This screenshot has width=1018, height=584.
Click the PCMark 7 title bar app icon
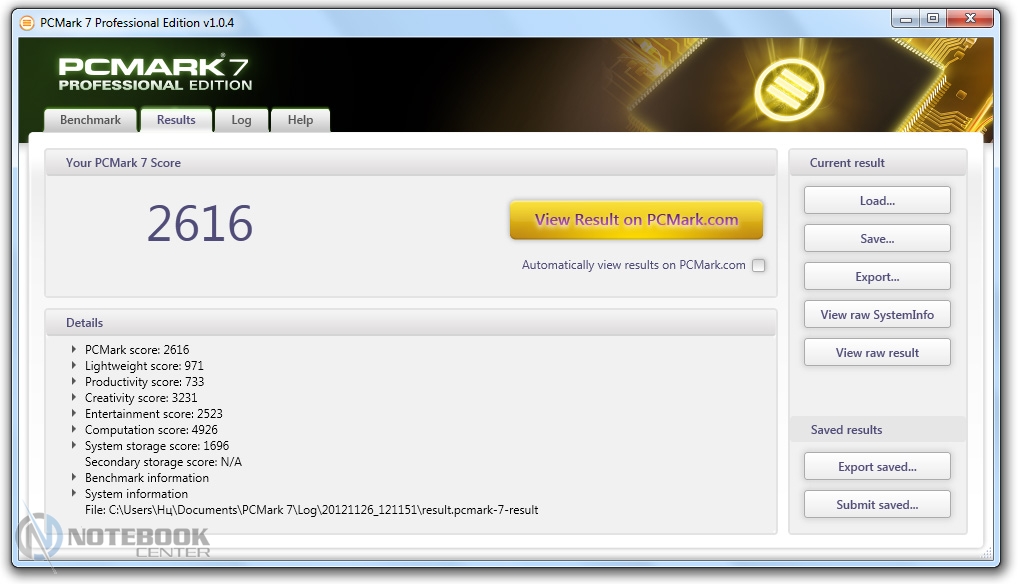click(27, 22)
